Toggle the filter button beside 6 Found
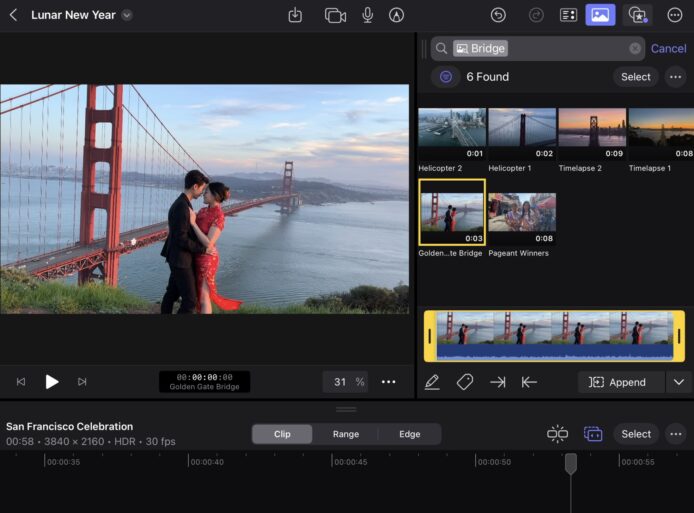Screen dimensions: 694x513 [x=446, y=77]
